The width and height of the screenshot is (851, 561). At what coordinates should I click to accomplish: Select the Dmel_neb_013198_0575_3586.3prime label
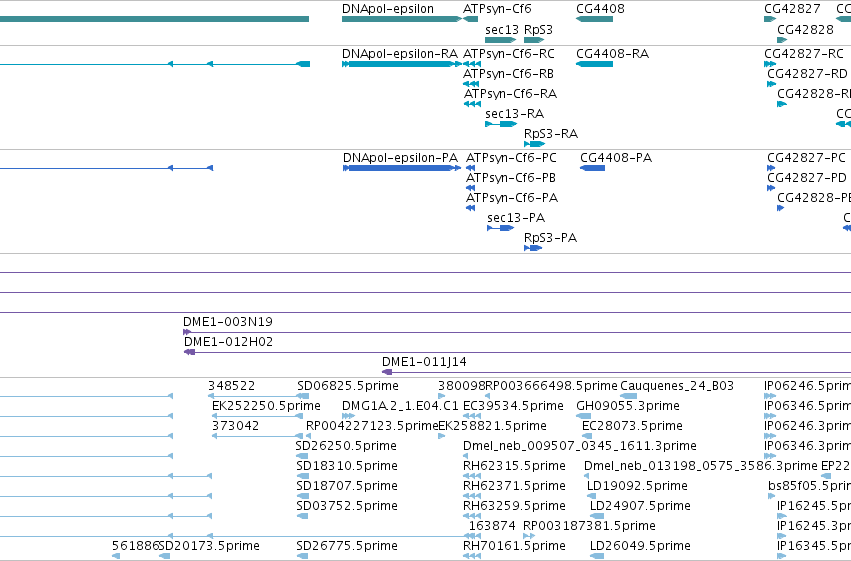[x=701, y=466]
